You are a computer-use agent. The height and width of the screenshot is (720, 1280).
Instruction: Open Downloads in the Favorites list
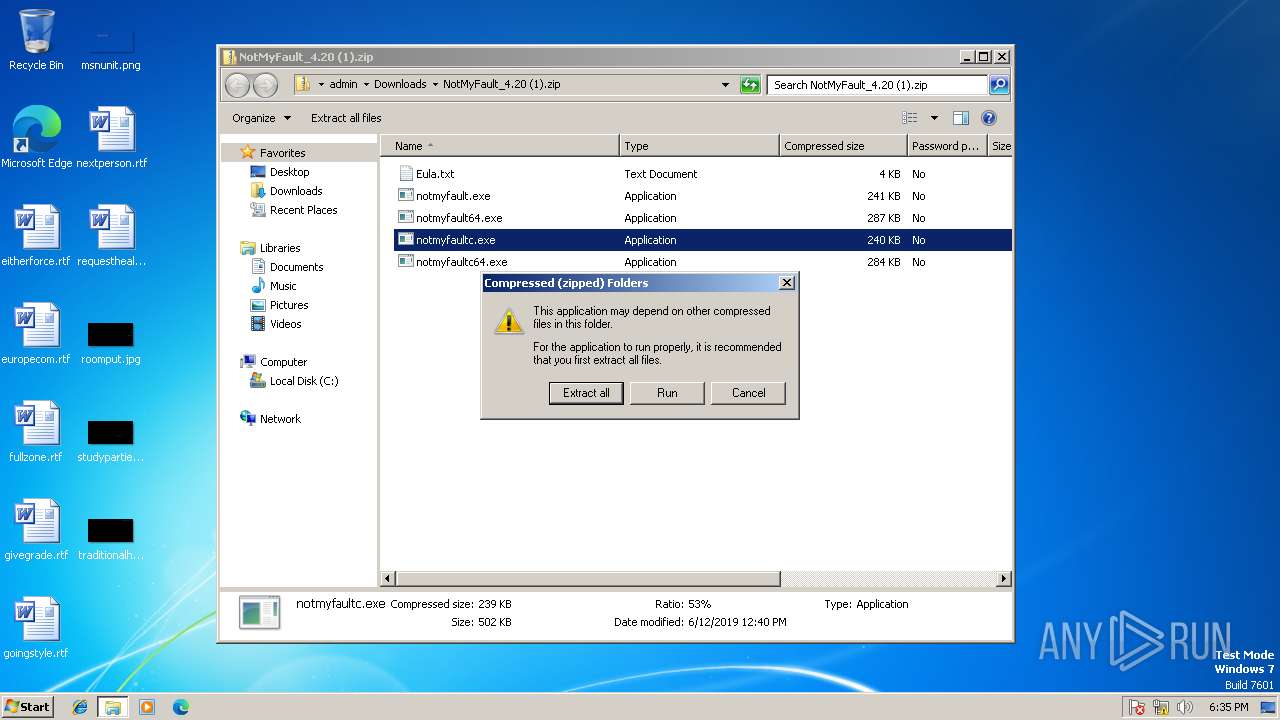(296, 191)
